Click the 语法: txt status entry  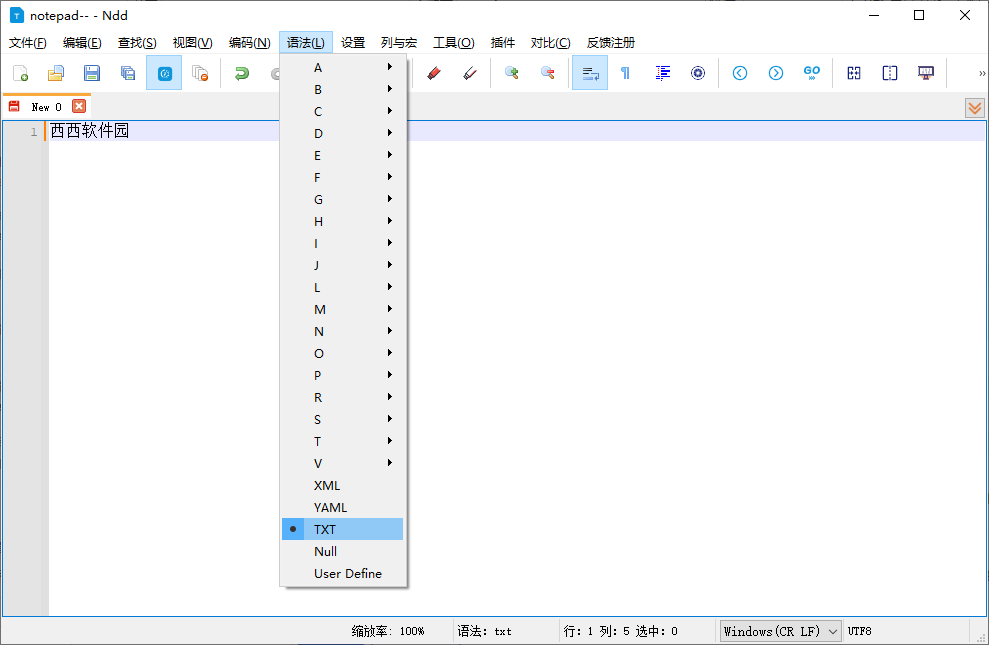coord(484,631)
